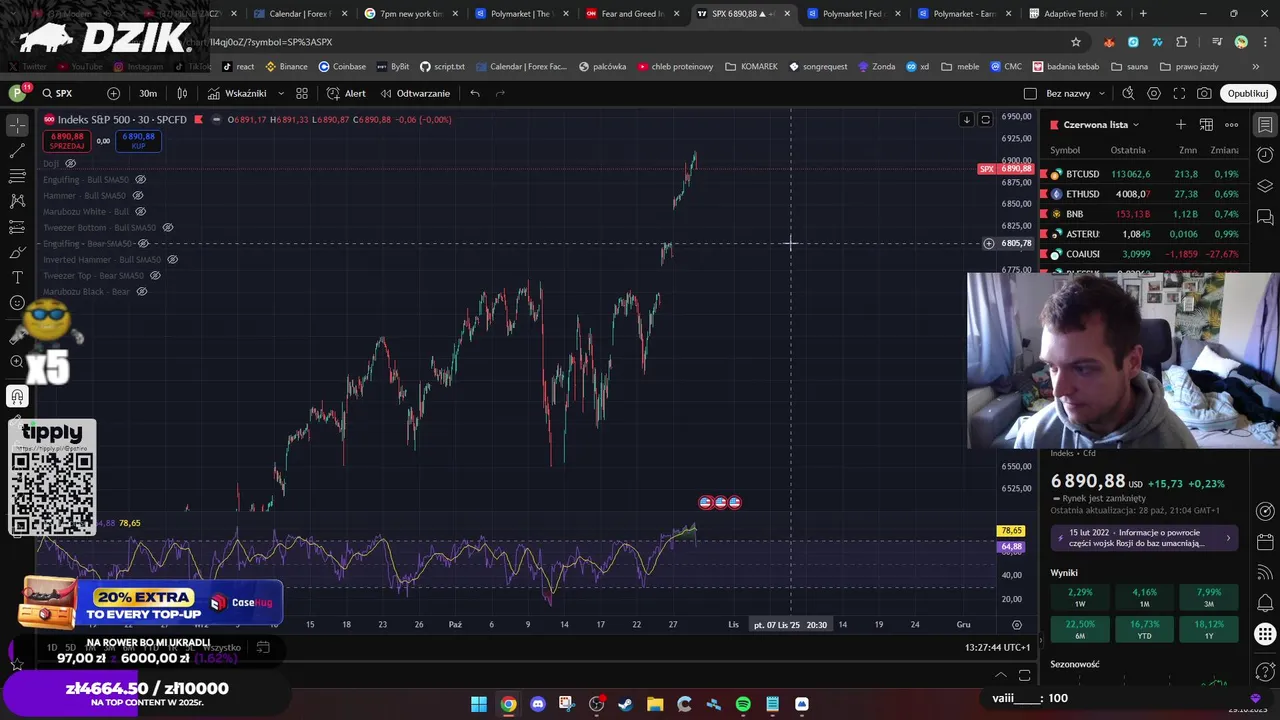Click the YTD performance tile 16,73%
This screenshot has width=1280, height=720.
[1144, 629]
